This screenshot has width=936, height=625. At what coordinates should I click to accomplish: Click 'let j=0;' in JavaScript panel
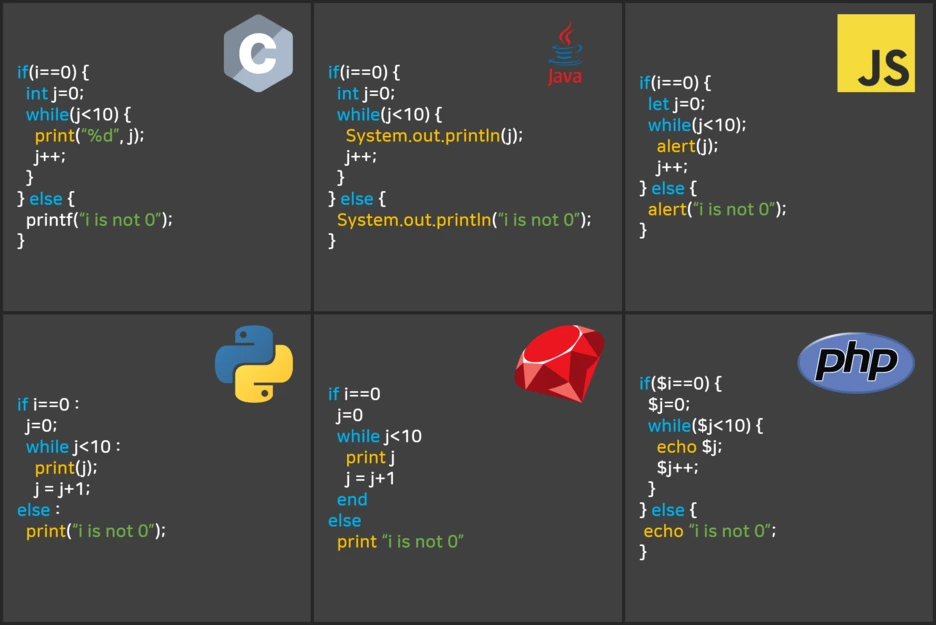pos(676,104)
